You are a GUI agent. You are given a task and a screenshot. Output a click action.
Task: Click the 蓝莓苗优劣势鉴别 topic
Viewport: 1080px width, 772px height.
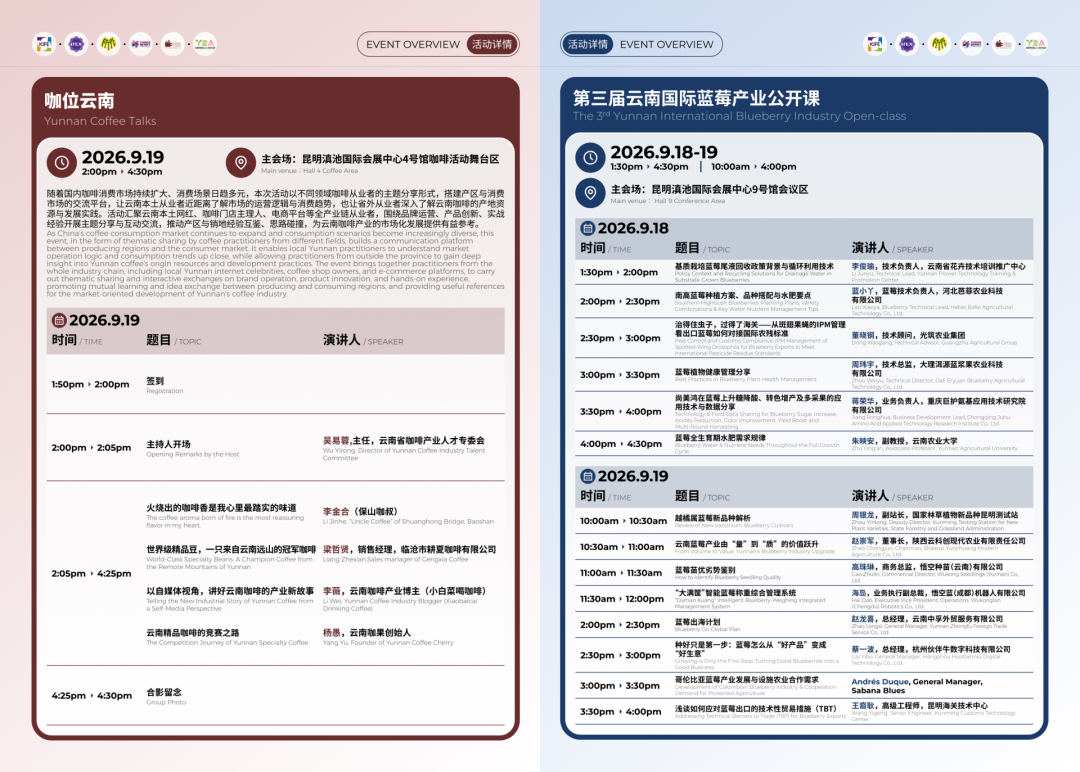[x=728, y=573]
